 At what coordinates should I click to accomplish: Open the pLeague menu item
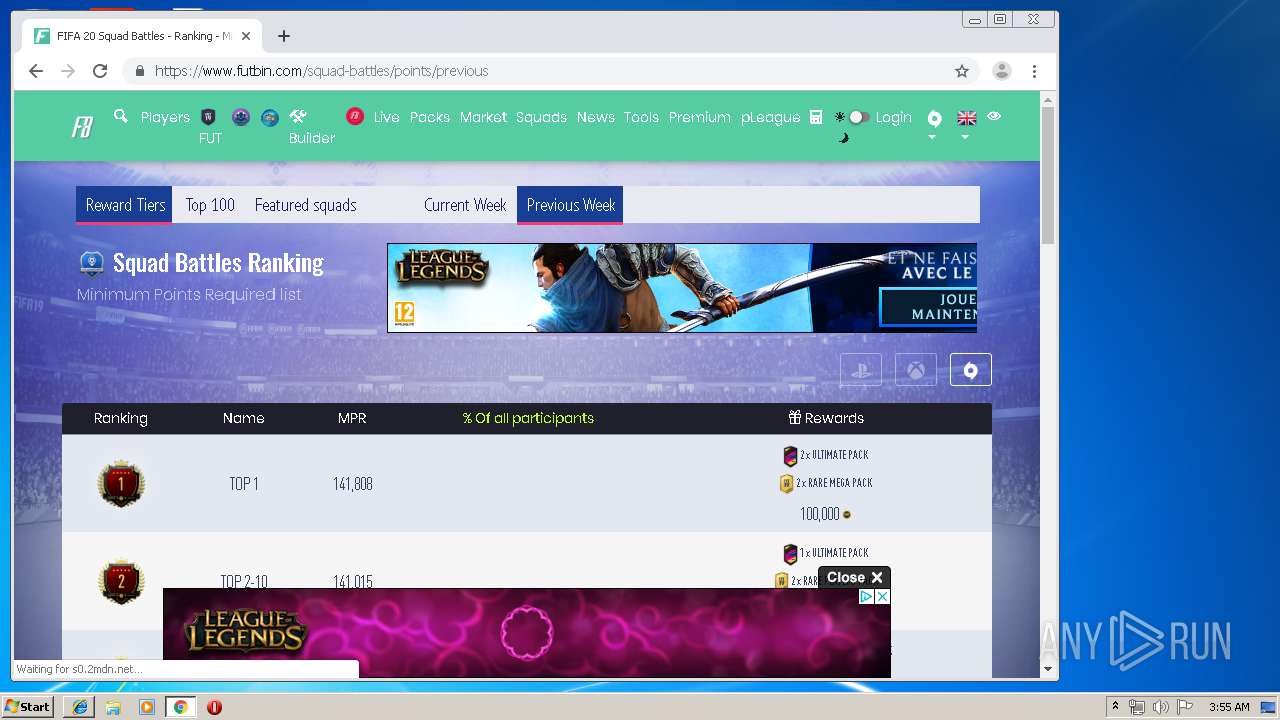coord(770,117)
